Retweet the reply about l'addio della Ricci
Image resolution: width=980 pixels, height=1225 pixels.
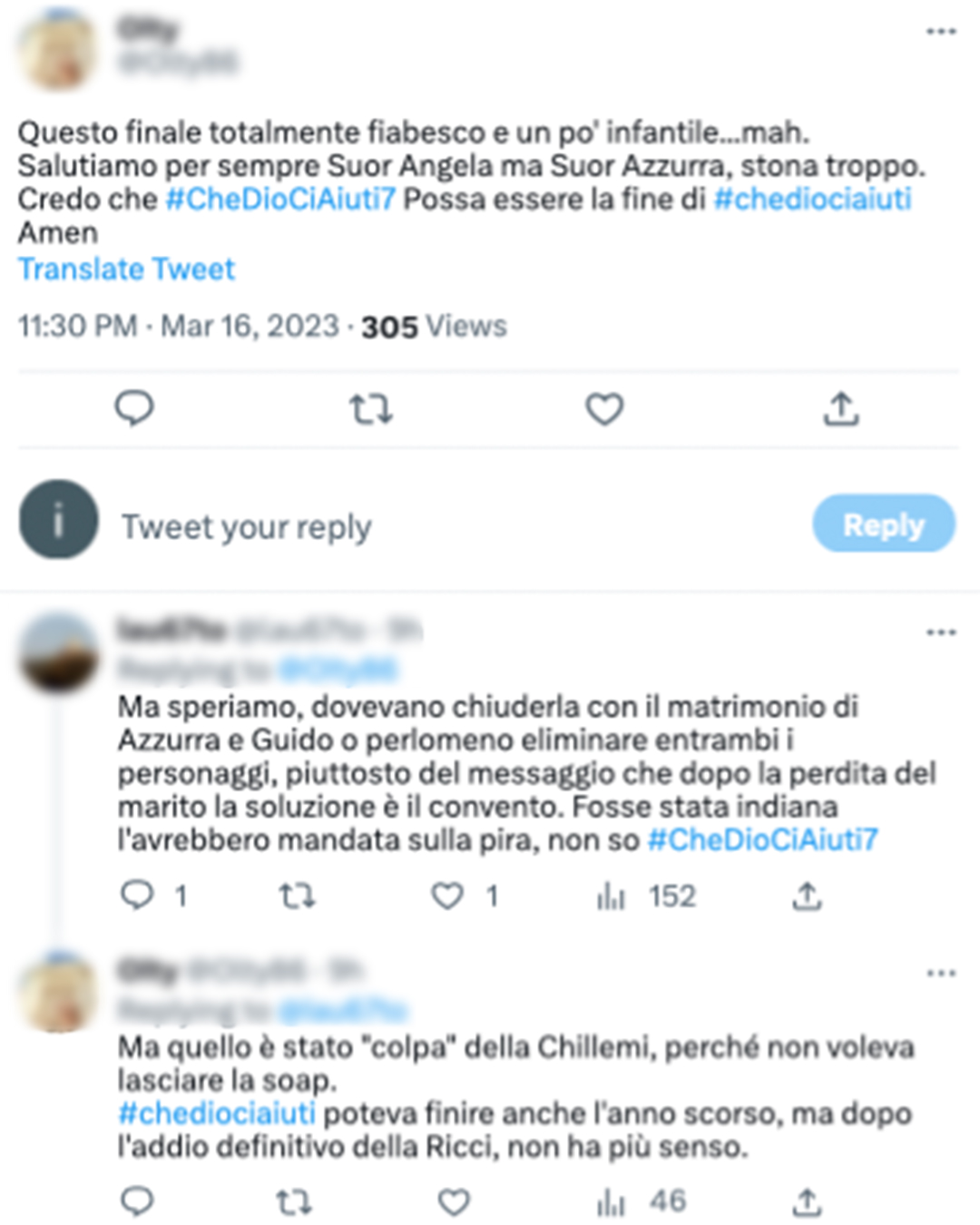pos(295,1202)
